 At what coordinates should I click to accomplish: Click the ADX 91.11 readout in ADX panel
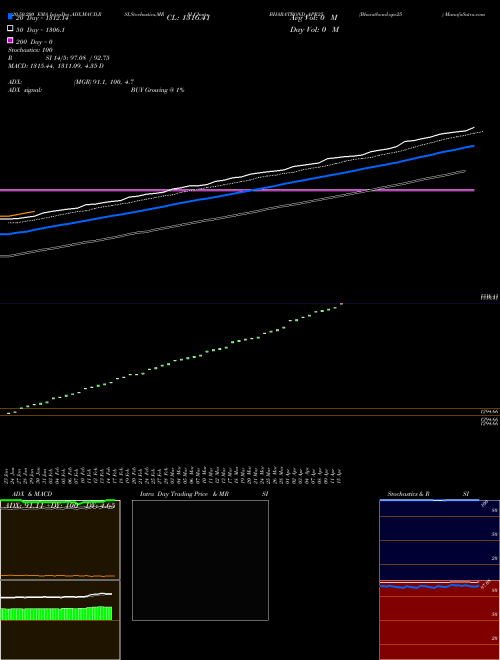(22, 506)
